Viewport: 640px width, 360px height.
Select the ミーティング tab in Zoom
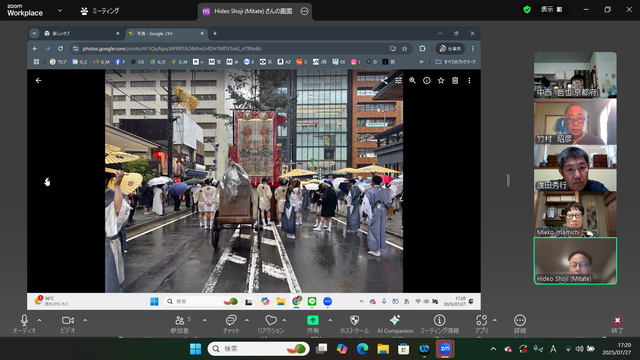tap(100, 11)
